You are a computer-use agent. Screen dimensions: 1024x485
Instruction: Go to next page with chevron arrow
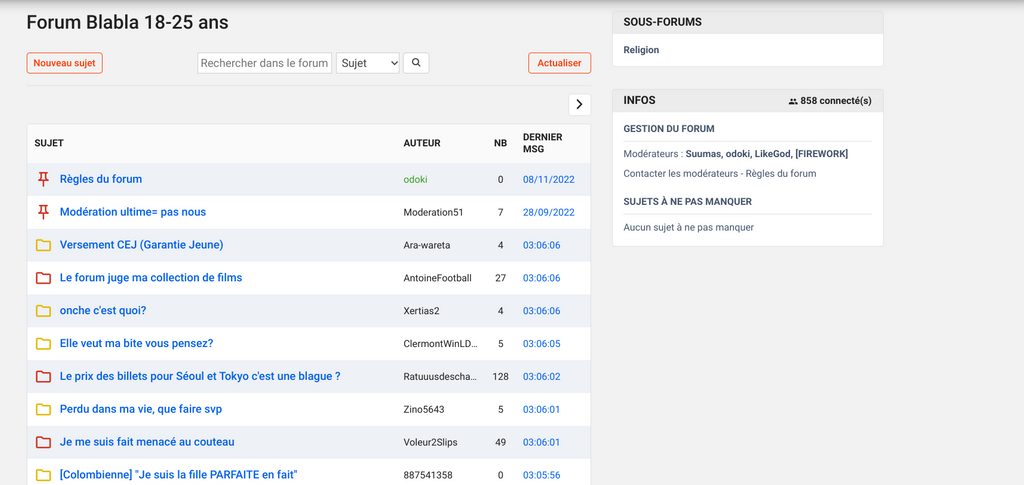coord(579,105)
